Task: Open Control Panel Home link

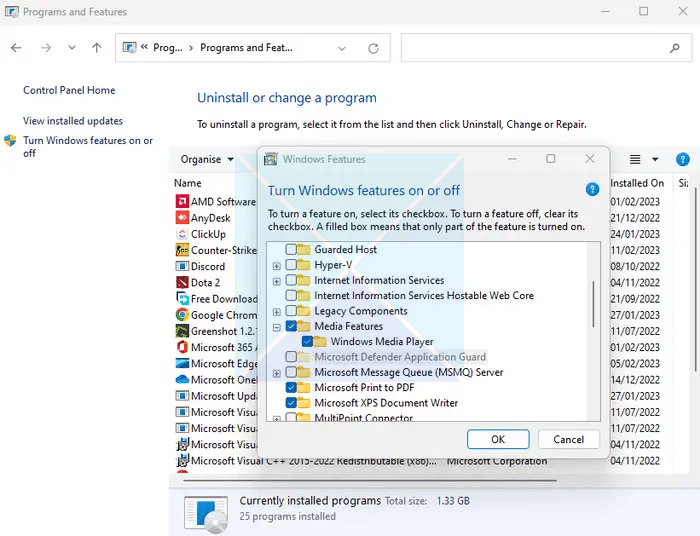Action: click(69, 90)
